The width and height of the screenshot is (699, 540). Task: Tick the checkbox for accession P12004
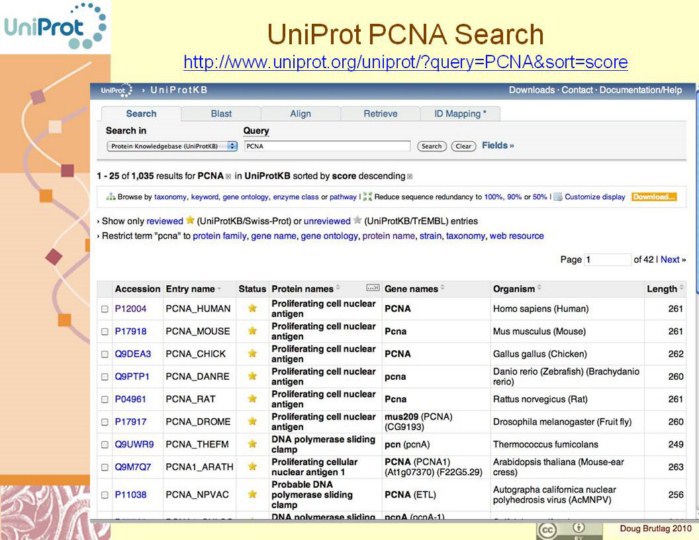[105, 309]
